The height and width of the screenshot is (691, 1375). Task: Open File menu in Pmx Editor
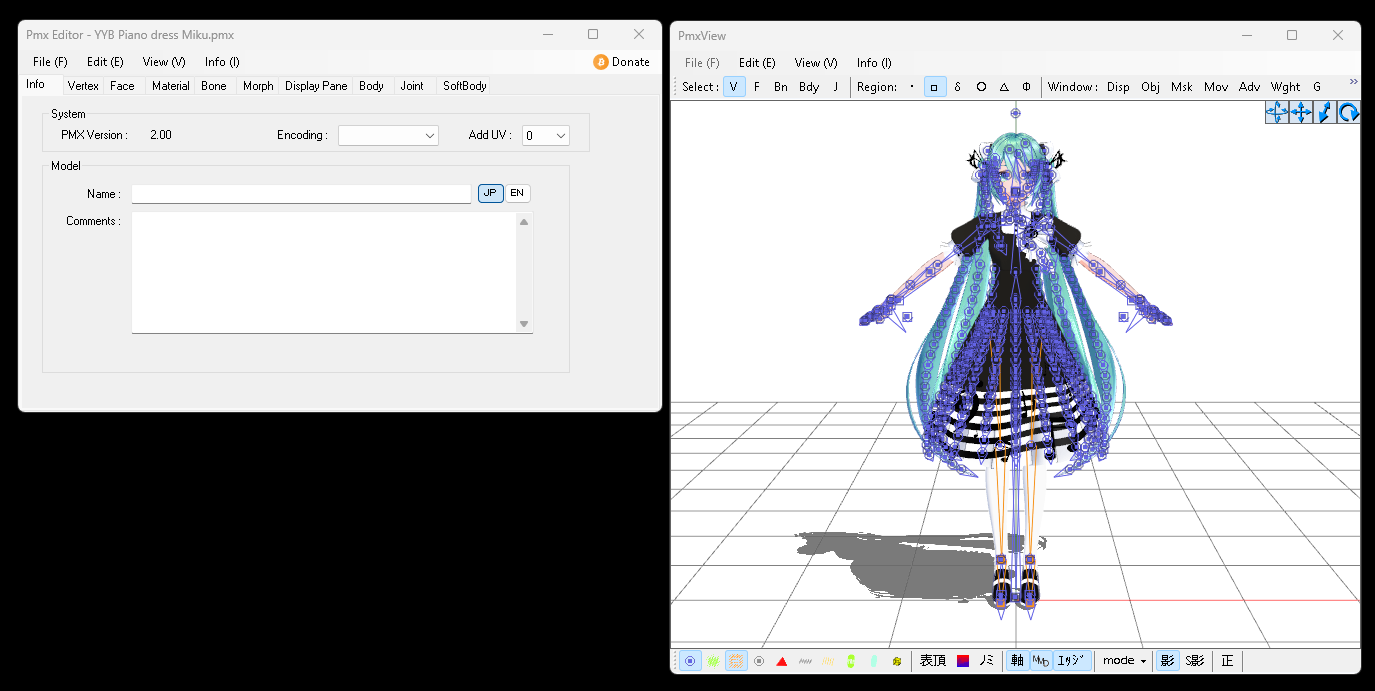pos(50,62)
